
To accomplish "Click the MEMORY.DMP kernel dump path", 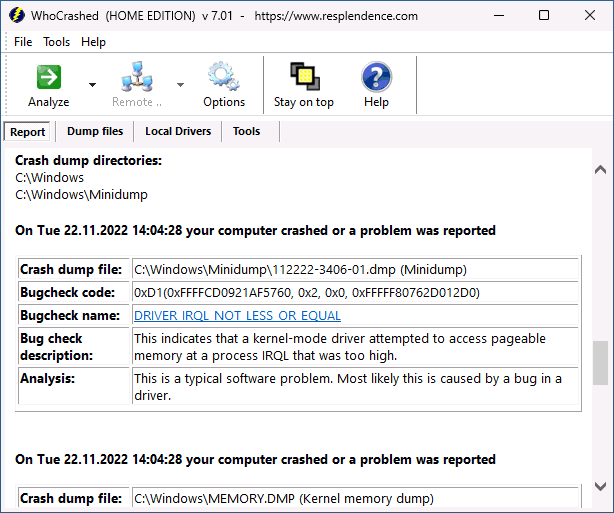I will [284, 499].
